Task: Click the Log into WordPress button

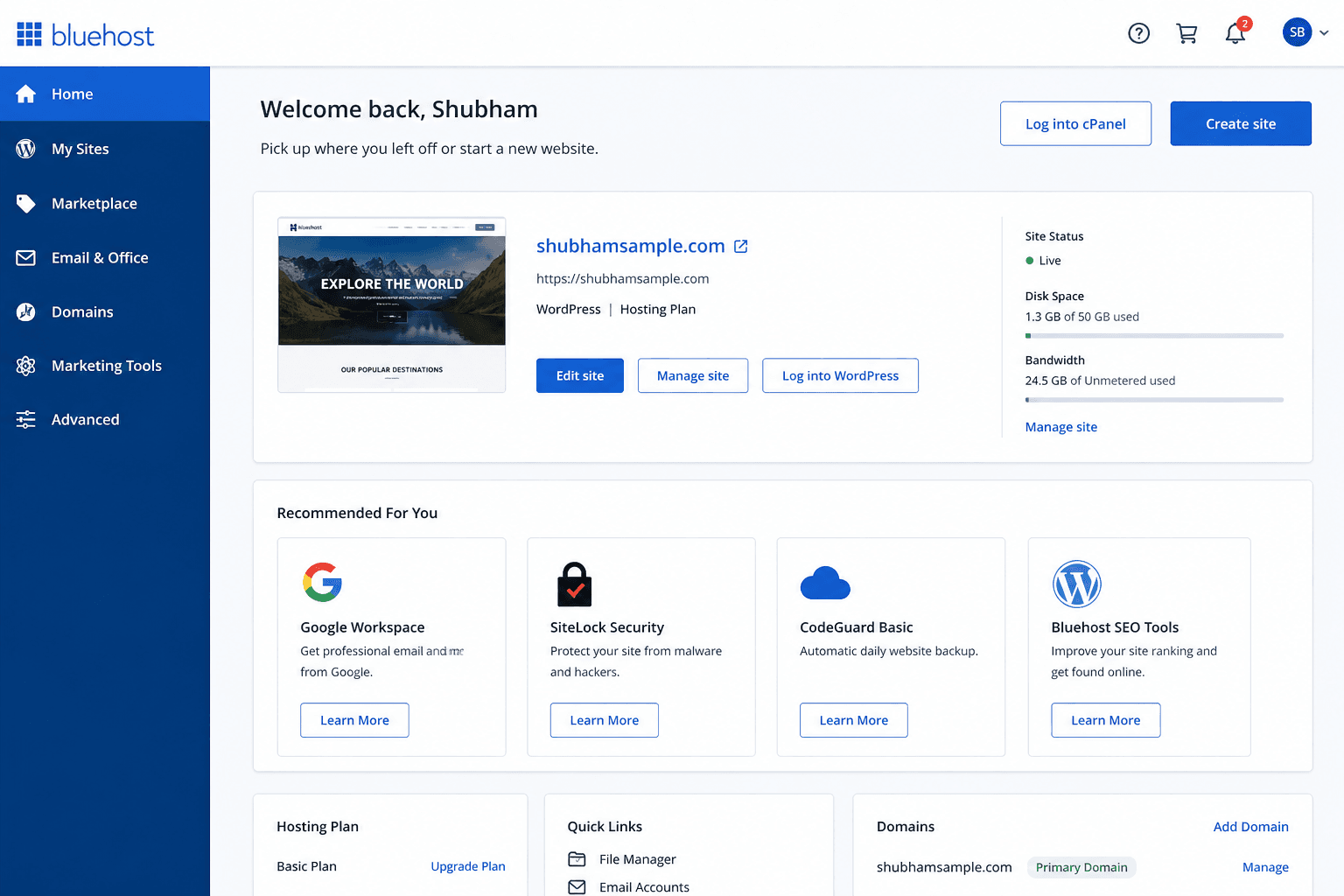Action: click(840, 375)
